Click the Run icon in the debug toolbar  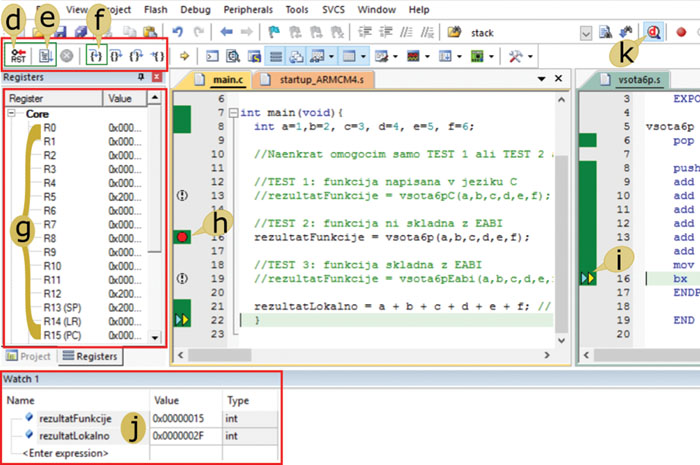pos(46,56)
